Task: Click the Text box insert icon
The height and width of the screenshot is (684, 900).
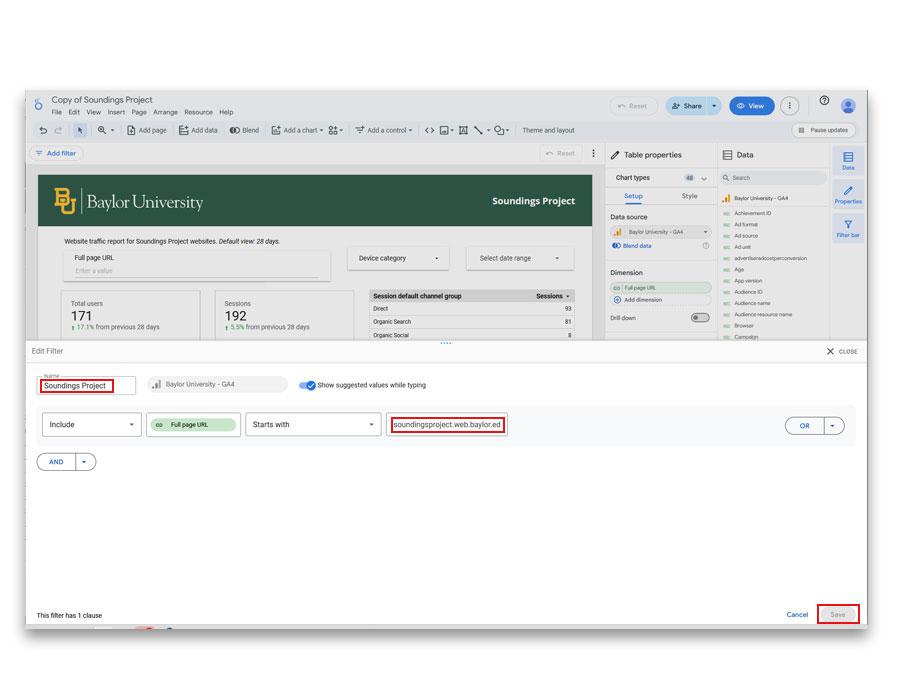Action: pos(463,130)
